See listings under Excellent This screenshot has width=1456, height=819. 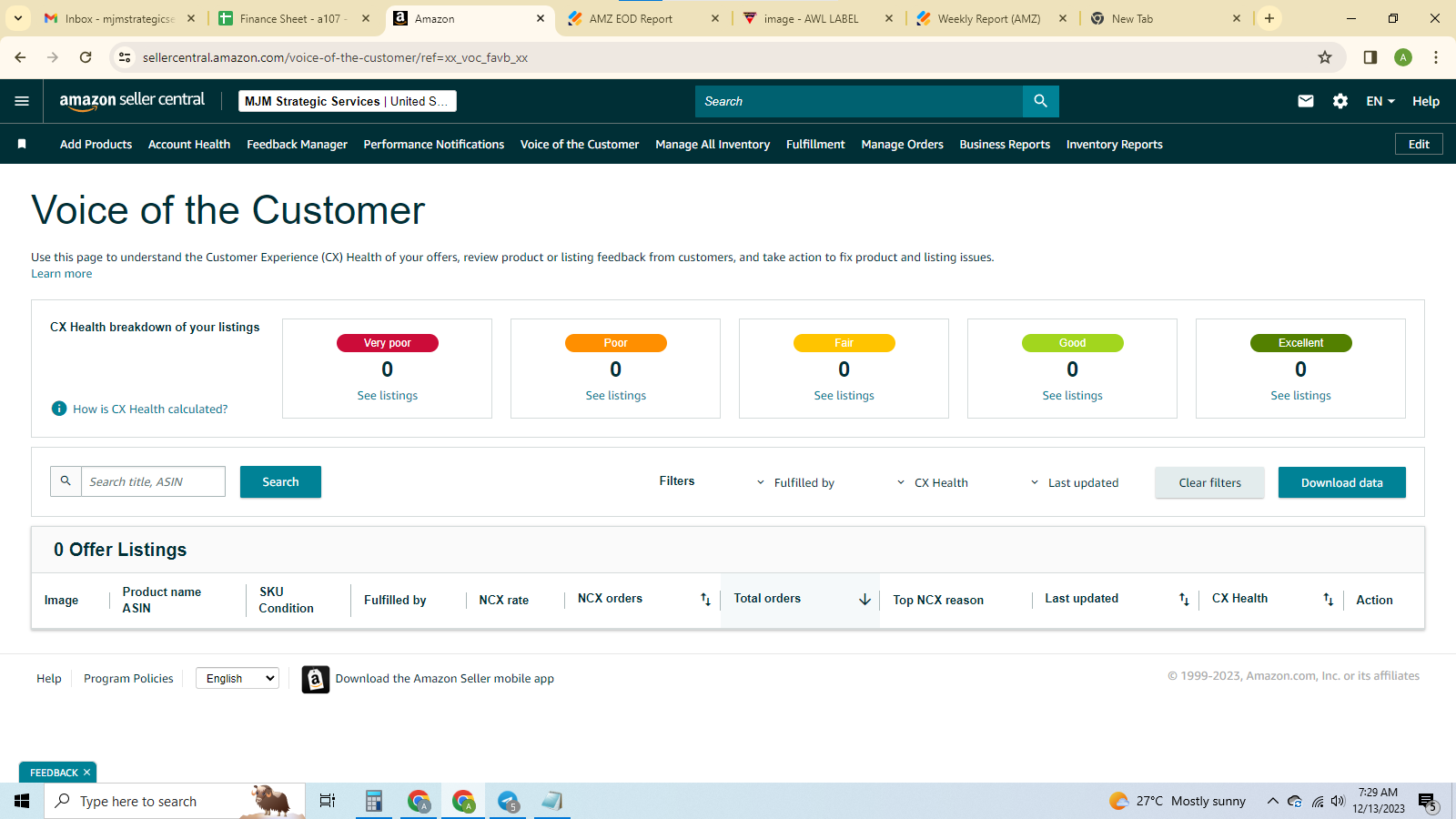pyautogui.click(x=1301, y=396)
